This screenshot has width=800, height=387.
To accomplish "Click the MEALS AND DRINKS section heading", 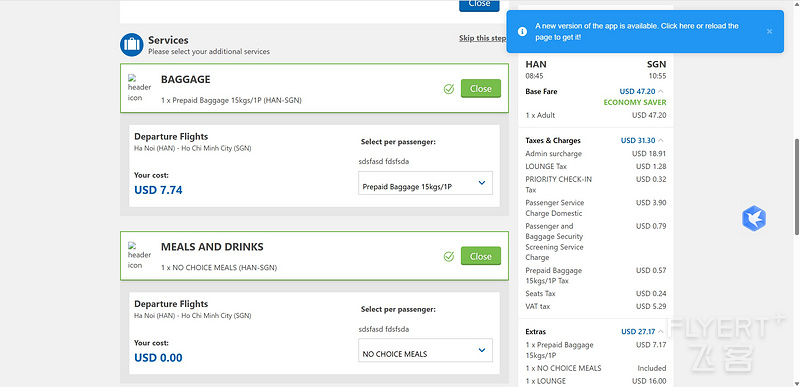I will click(212, 247).
